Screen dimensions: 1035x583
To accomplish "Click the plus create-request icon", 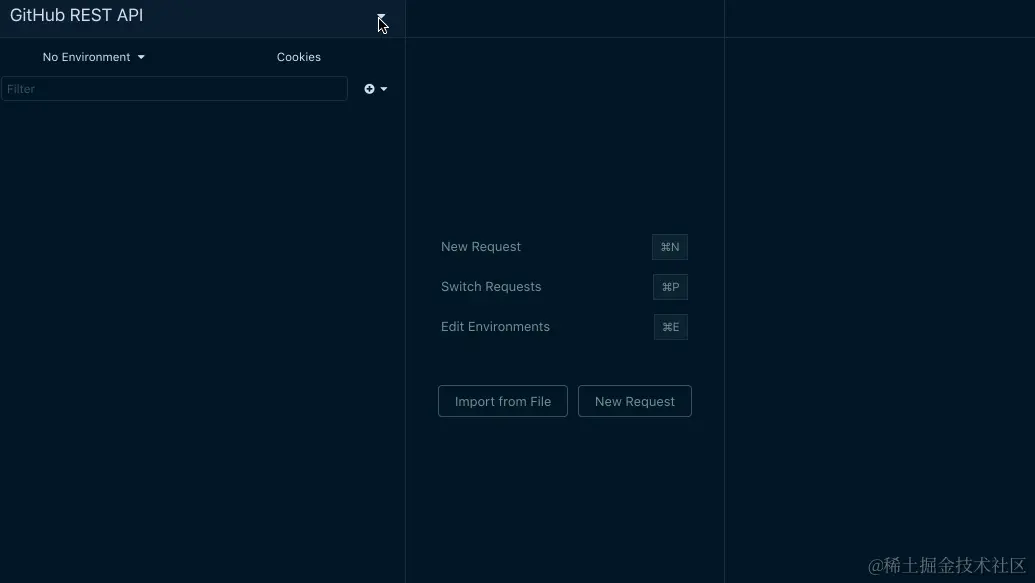I will [369, 88].
